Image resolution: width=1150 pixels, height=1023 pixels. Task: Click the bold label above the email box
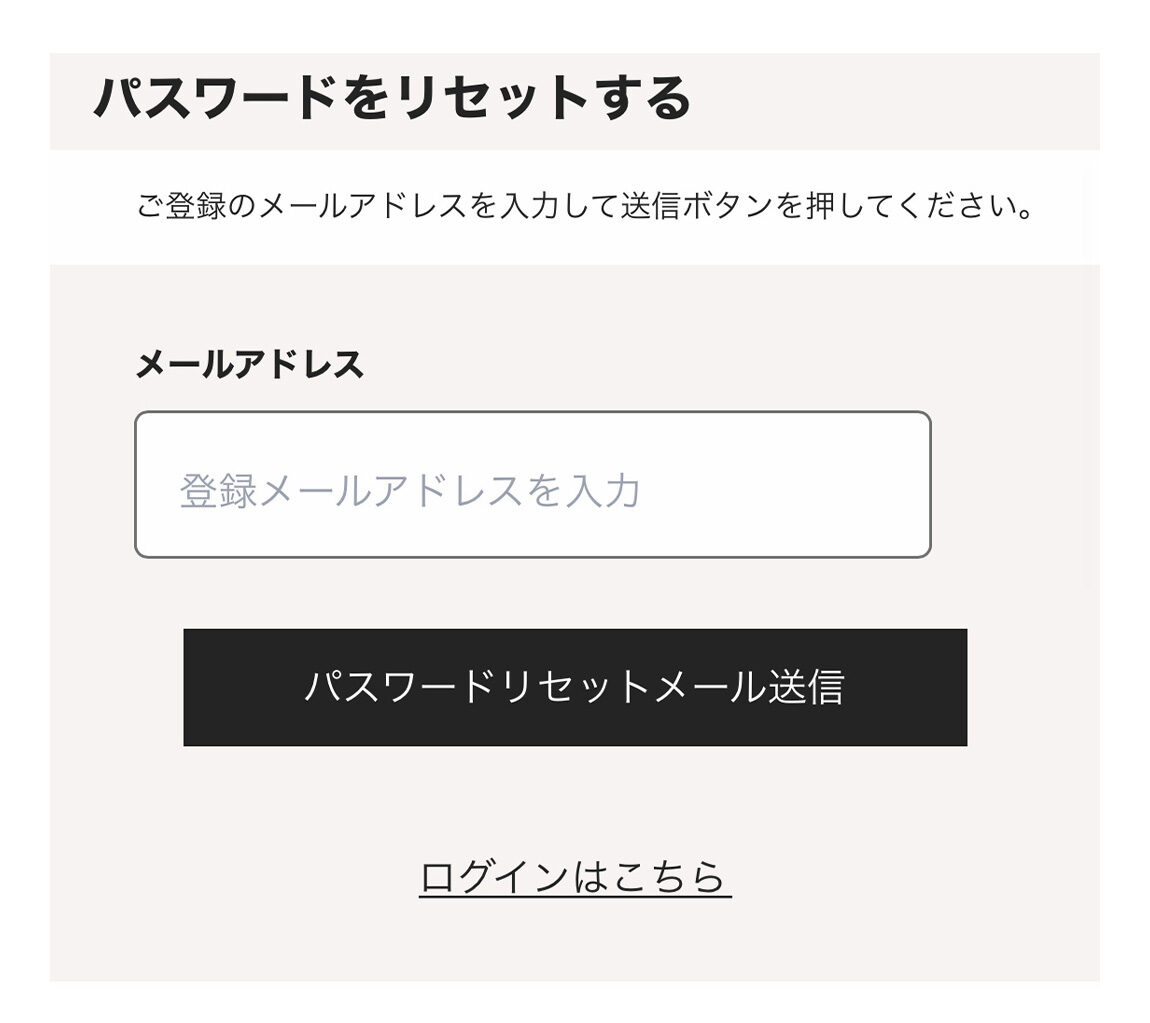pos(249,364)
